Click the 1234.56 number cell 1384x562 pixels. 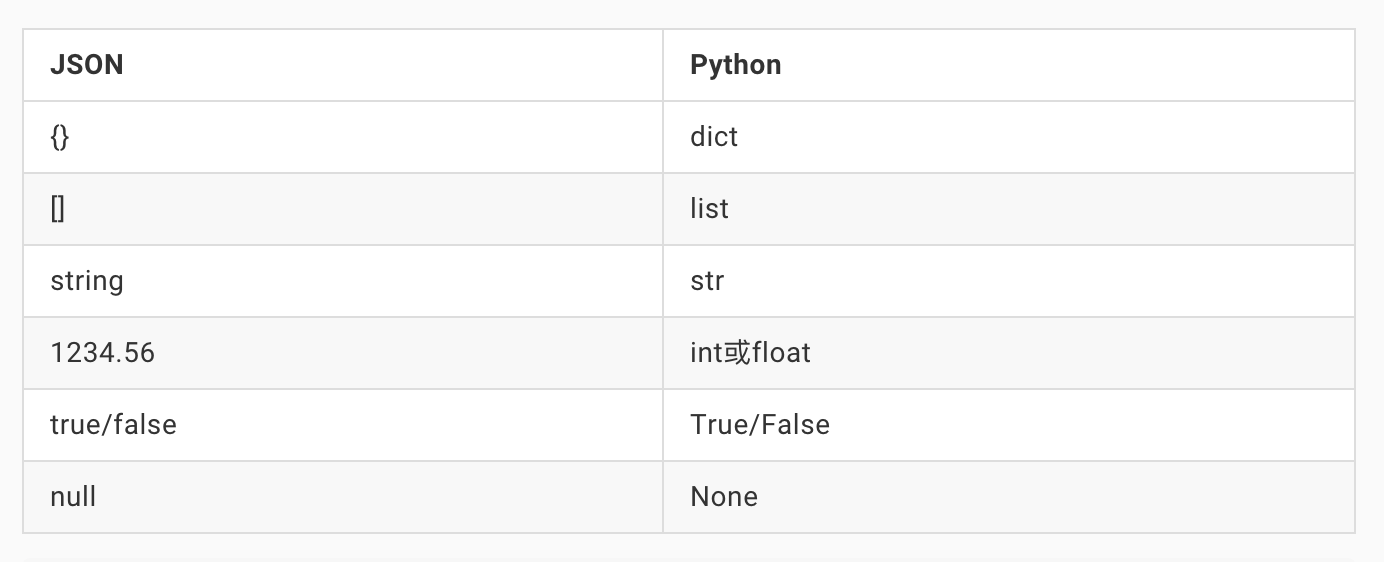click(x=103, y=353)
